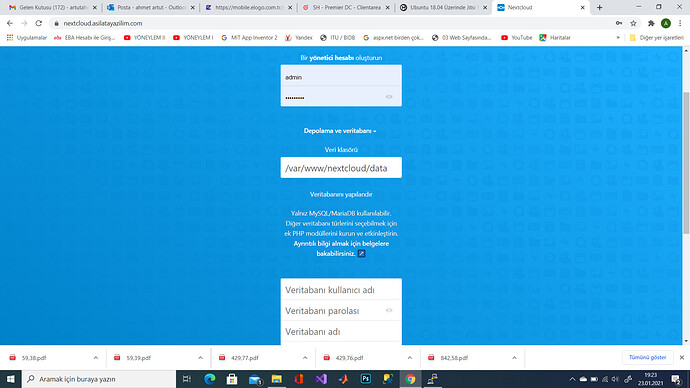Viewport: 690px width, 388px height.
Task: Open Diğer yer işaretleri folder
Action: point(657,38)
